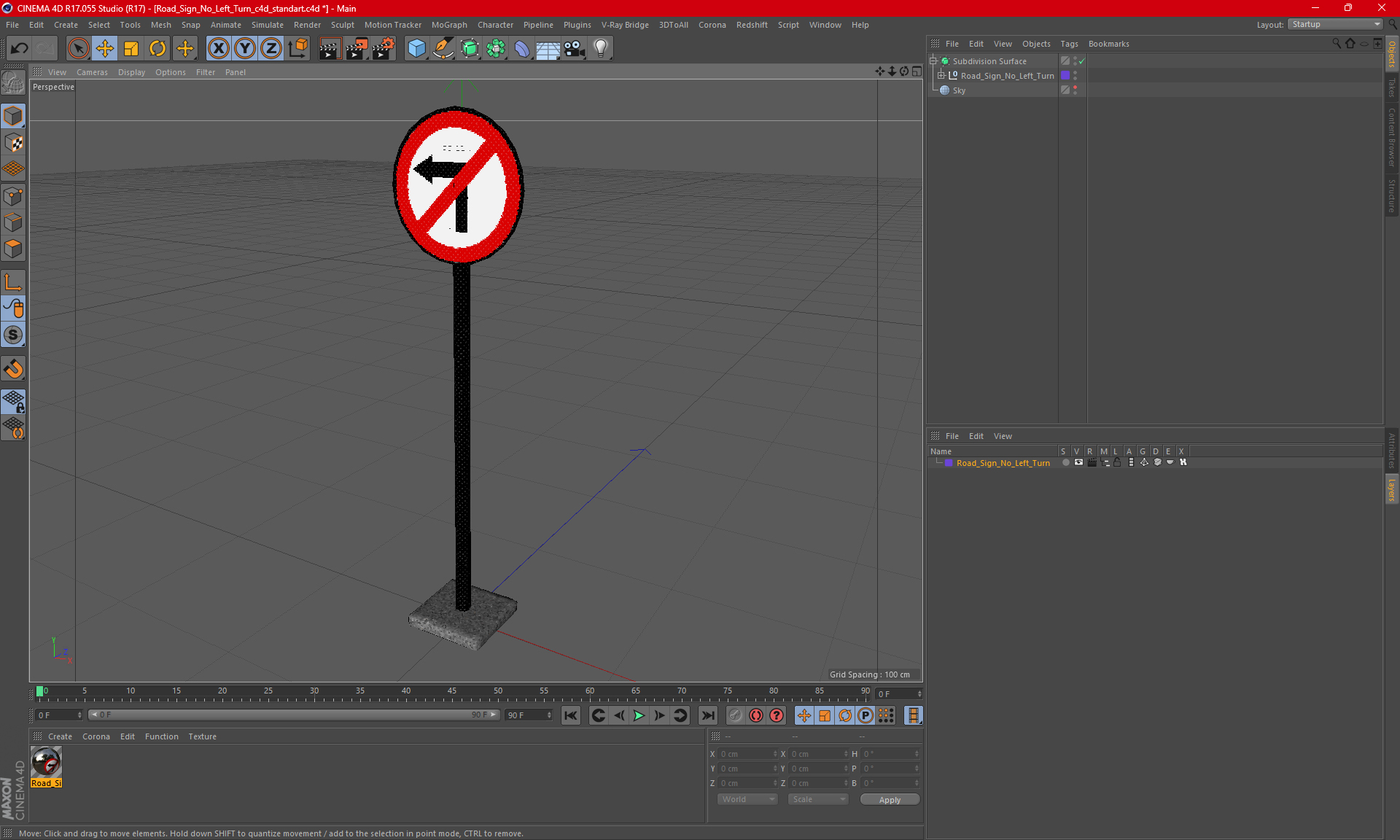The width and height of the screenshot is (1400, 840).
Task: Toggle layer visibility eye icon
Action: coord(1078,462)
